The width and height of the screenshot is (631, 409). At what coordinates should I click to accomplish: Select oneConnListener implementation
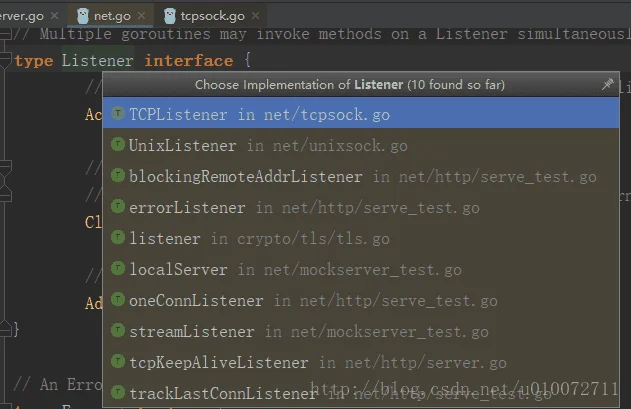click(x=361, y=300)
